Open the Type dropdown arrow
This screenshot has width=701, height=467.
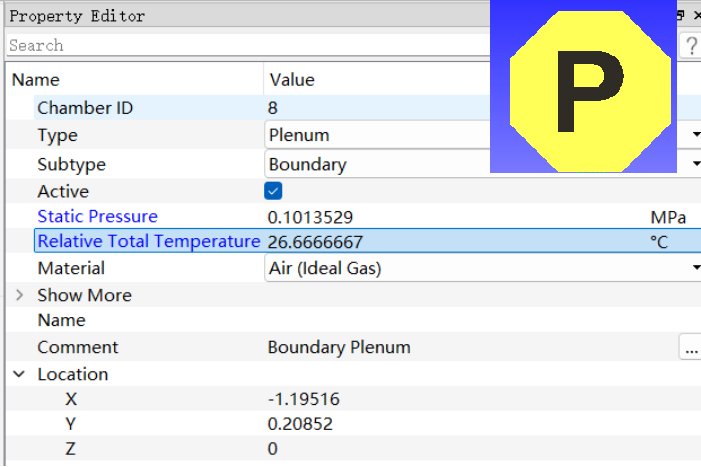pyautogui.click(x=695, y=135)
